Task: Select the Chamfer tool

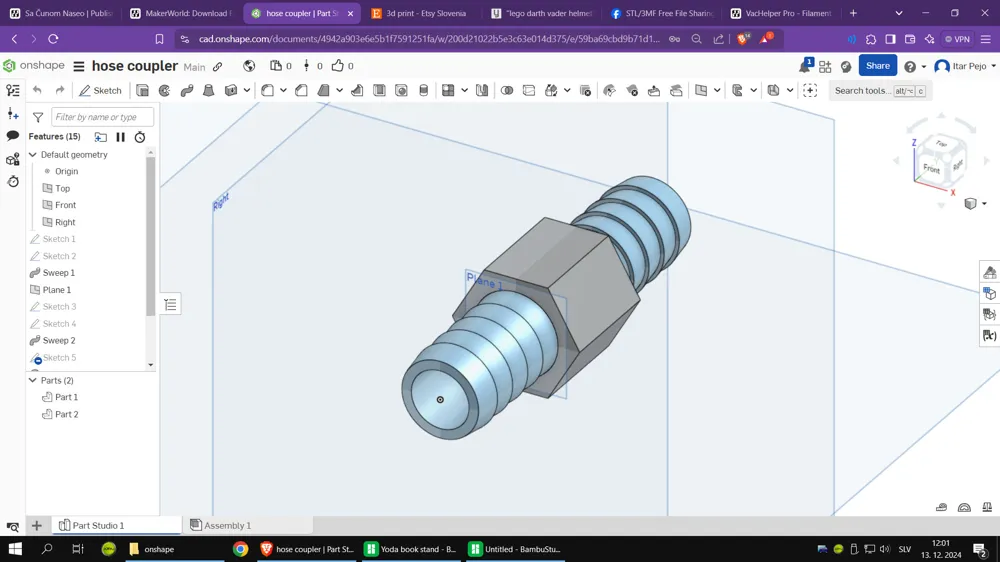Action: point(301,91)
